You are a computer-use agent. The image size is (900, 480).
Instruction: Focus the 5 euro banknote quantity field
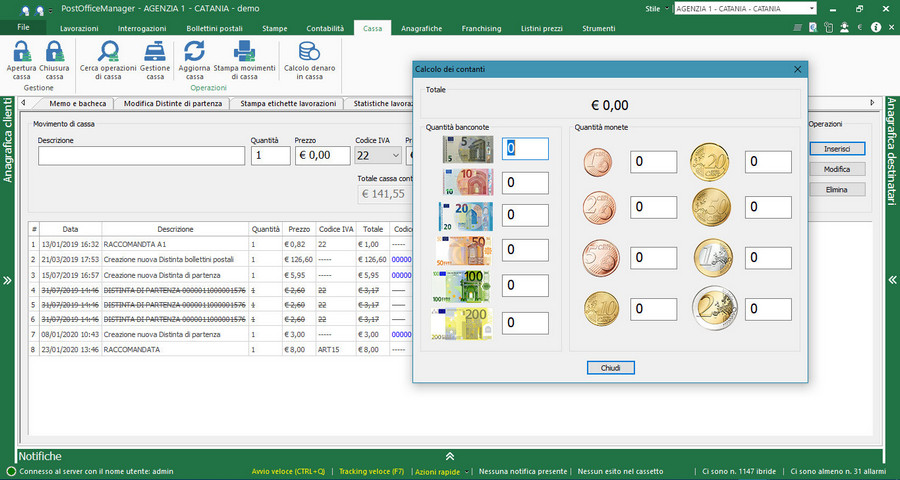click(x=525, y=149)
